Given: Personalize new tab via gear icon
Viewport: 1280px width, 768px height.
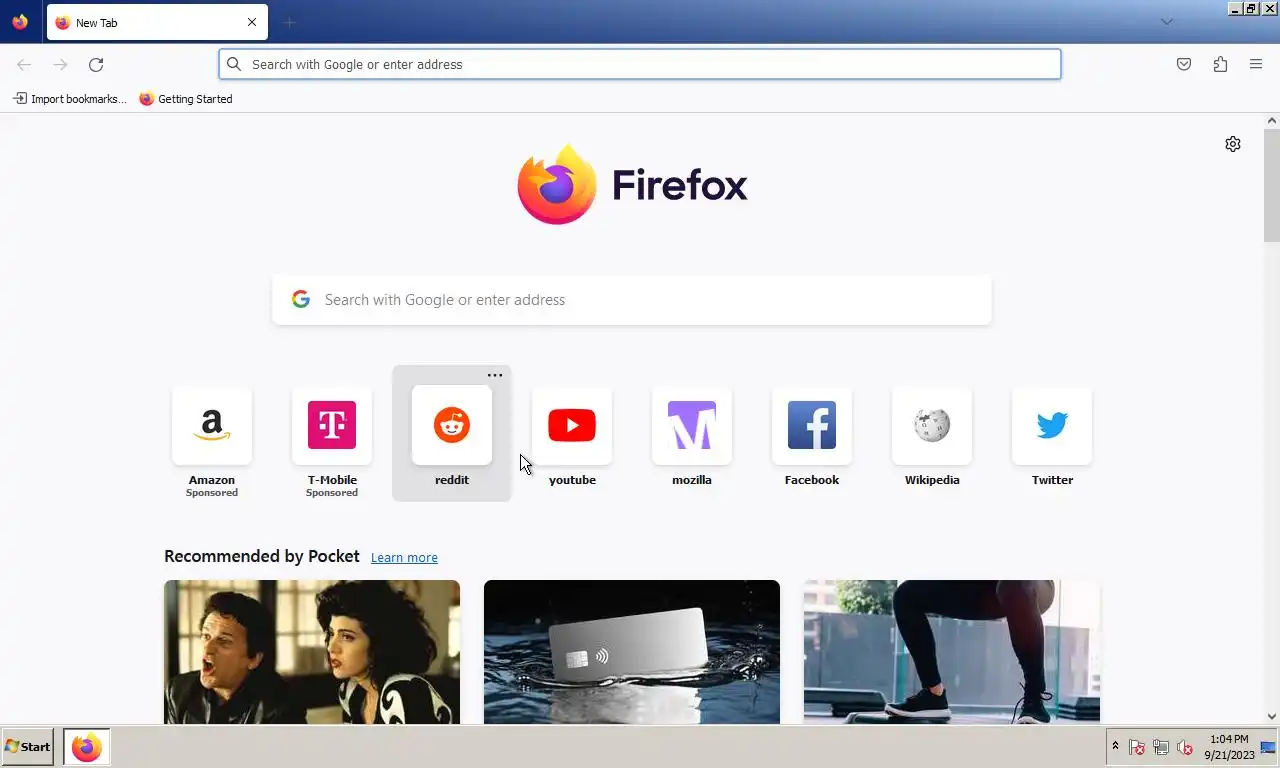Looking at the screenshot, I should 1233,144.
